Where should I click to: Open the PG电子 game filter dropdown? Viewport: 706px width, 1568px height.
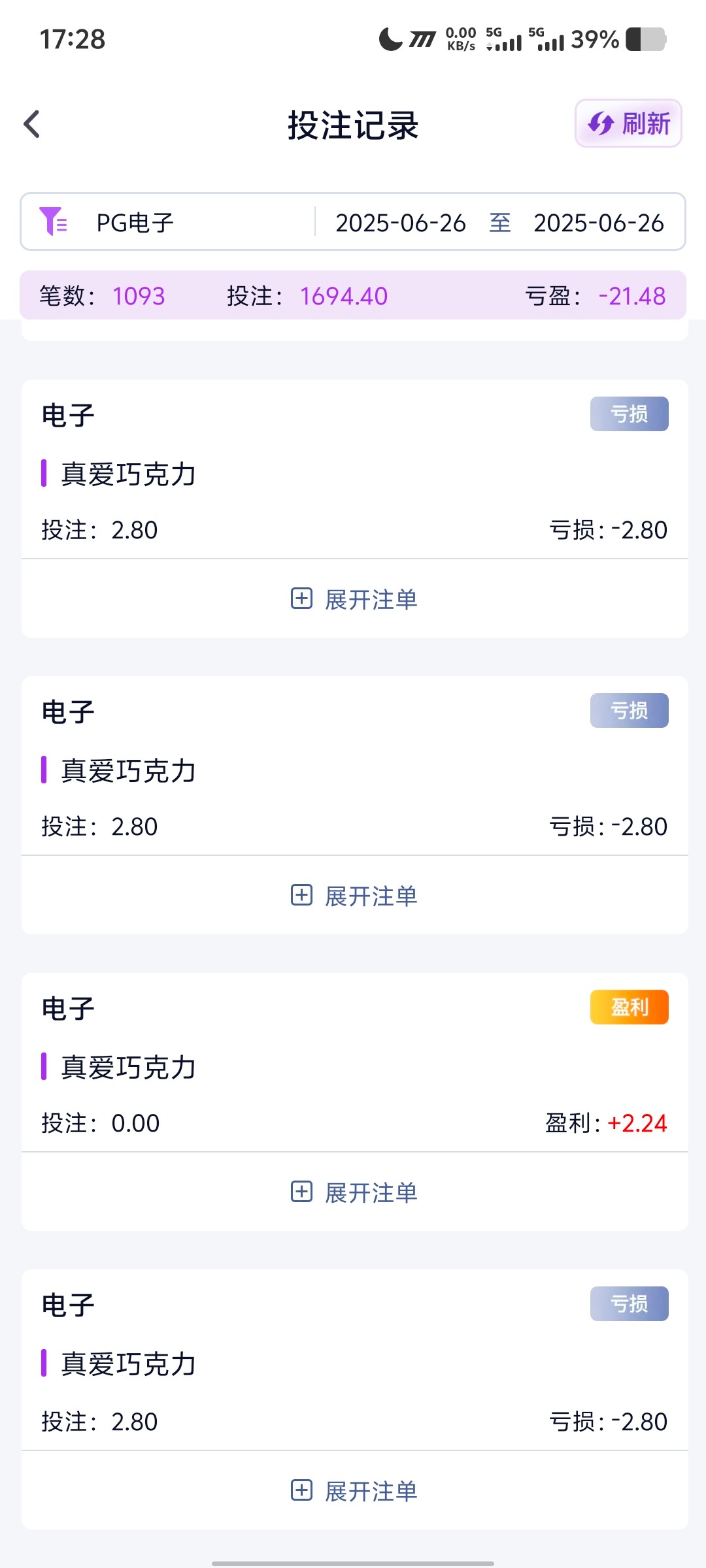[135, 223]
